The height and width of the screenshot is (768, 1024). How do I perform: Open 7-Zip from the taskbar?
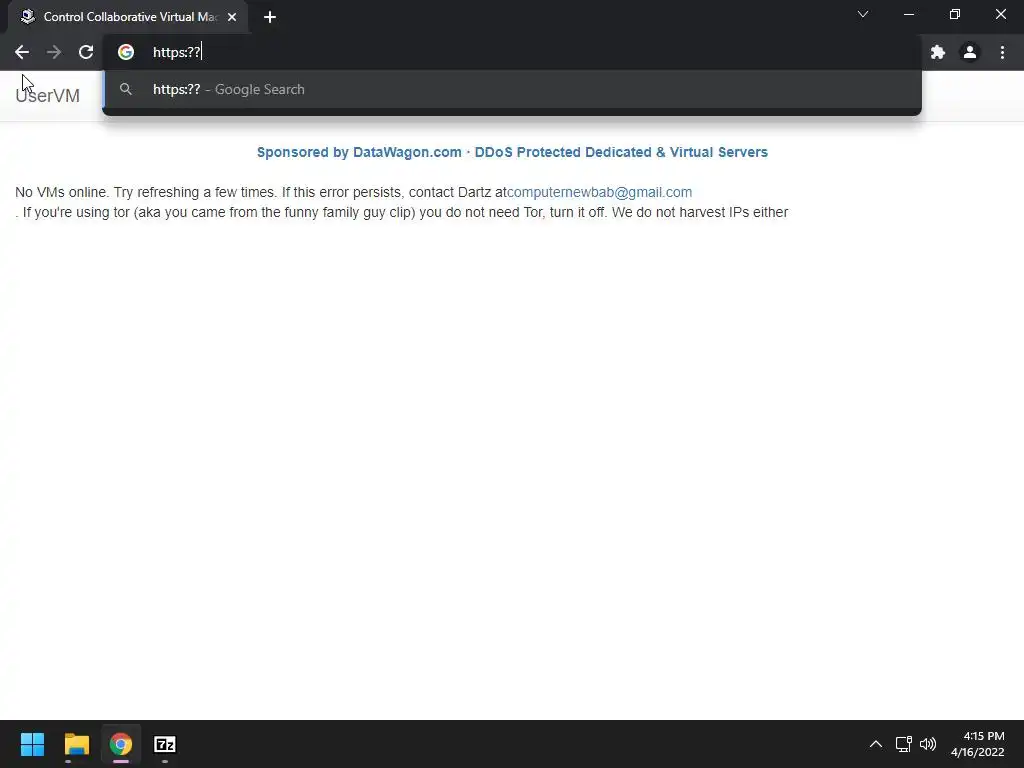point(165,744)
